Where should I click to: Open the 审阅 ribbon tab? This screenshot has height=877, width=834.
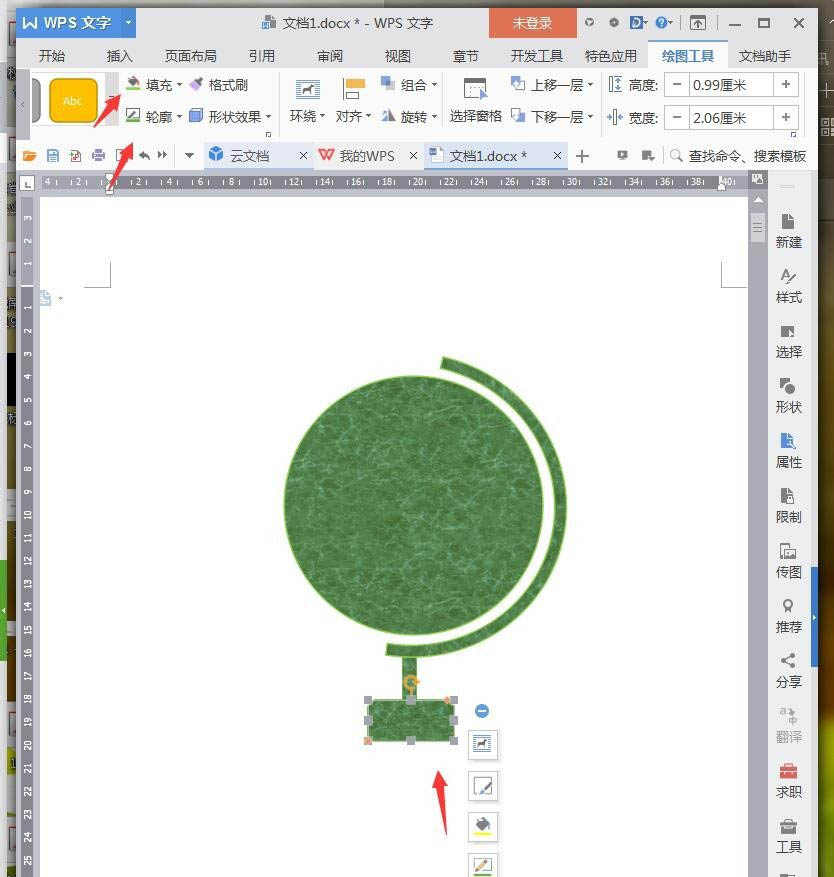click(330, 56)
